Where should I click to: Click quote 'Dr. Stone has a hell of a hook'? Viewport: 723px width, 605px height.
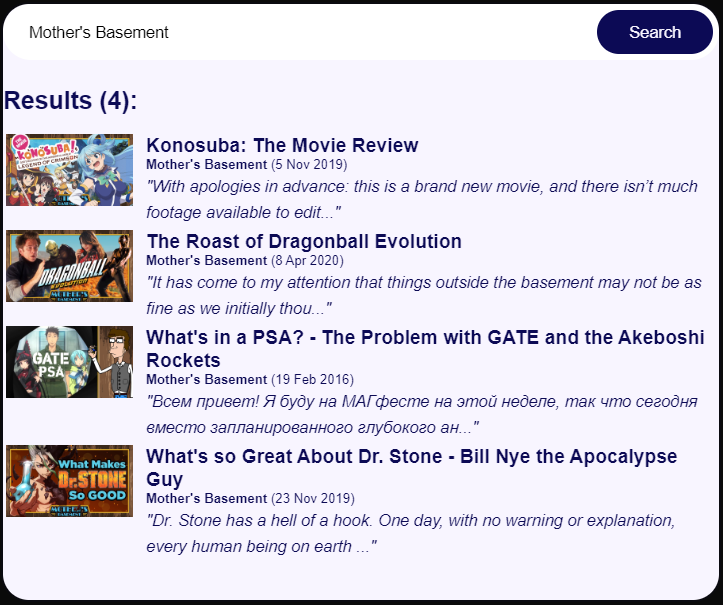pyautogui.click(x=410, y=533)
